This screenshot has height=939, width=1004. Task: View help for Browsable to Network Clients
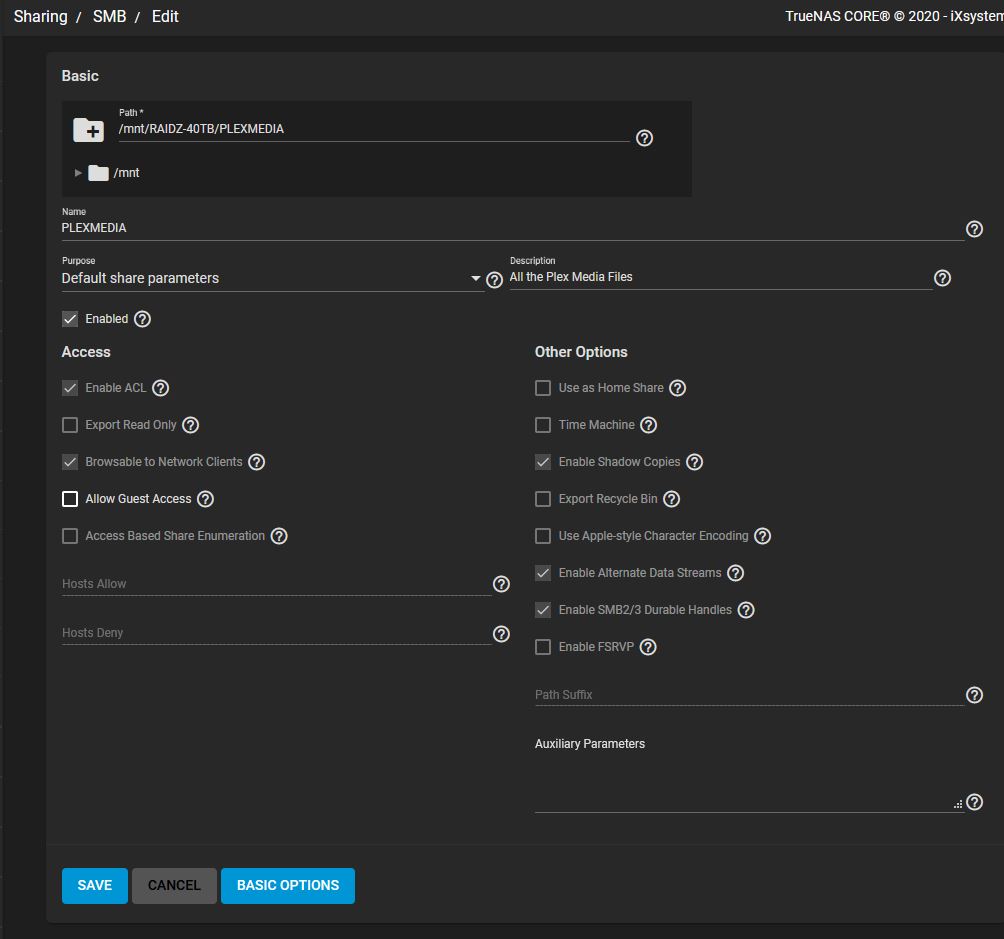[x=257, y=462]
